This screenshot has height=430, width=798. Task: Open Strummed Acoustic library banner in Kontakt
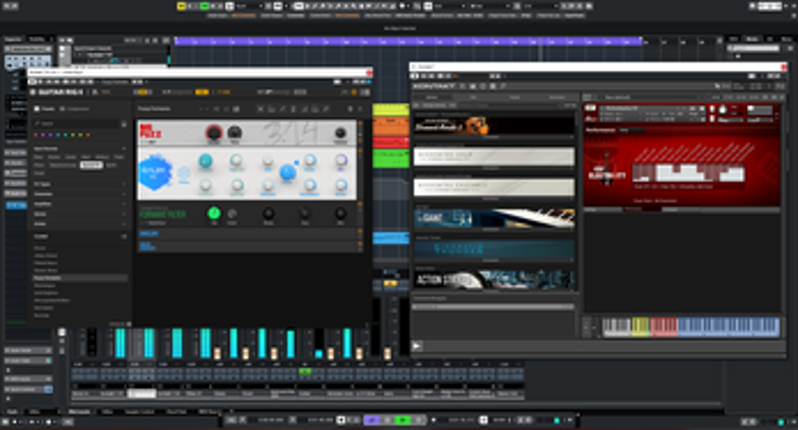pos(494,126)
